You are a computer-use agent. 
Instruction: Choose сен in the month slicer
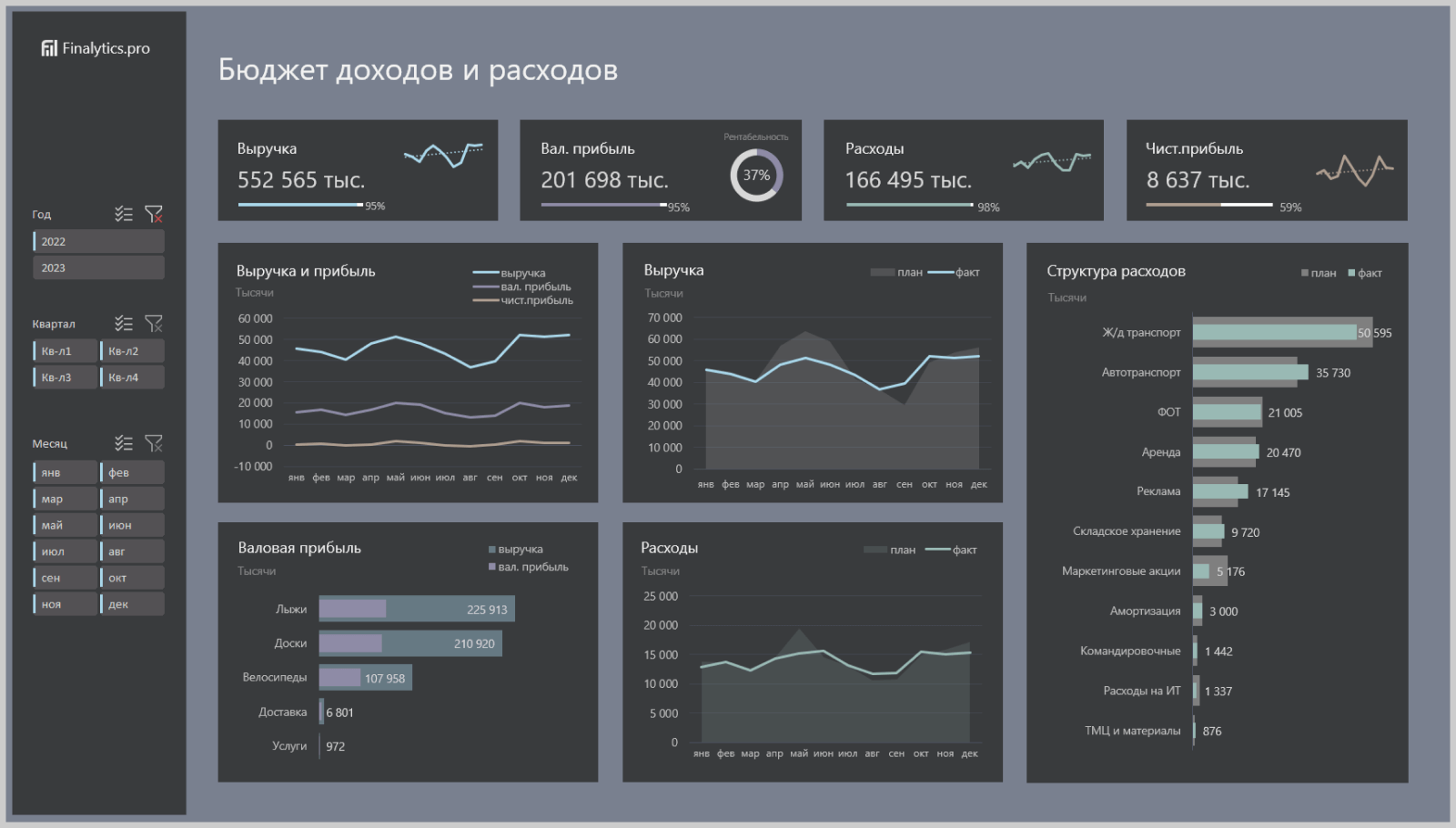tap(65, 578)
